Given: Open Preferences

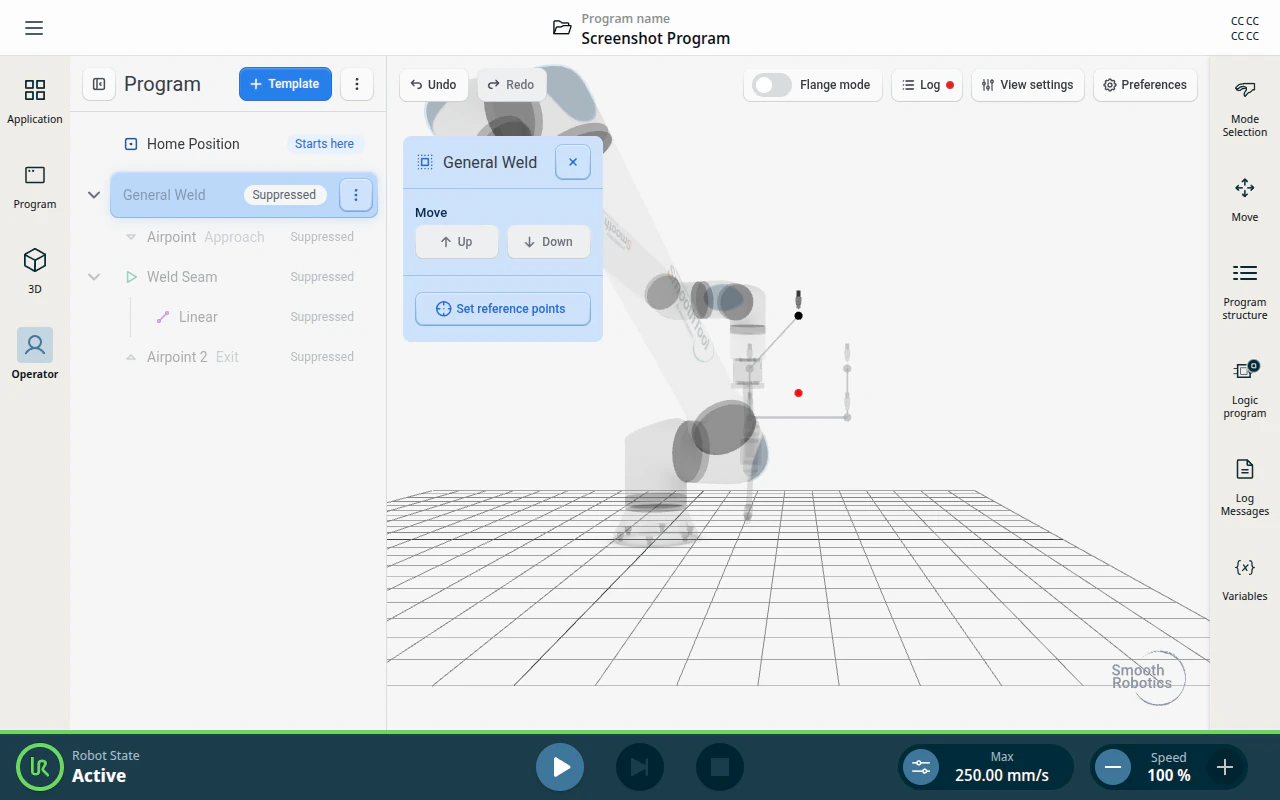Looking at the screenshot, I should pos(1145,85).
